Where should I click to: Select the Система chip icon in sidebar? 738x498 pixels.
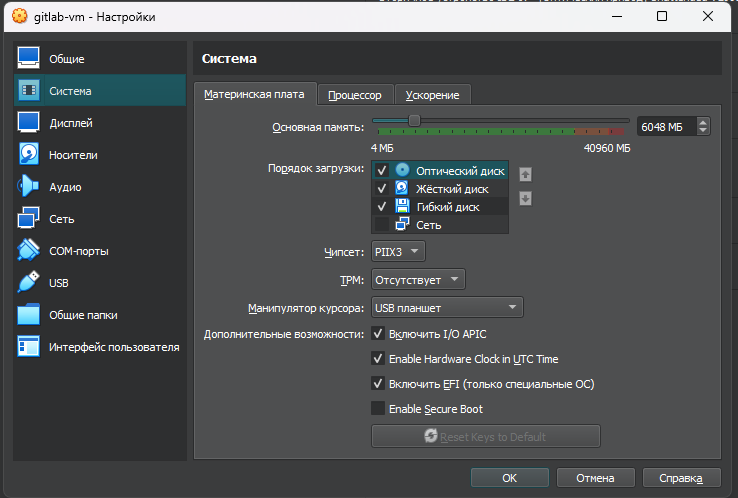(x=28, y=90)
